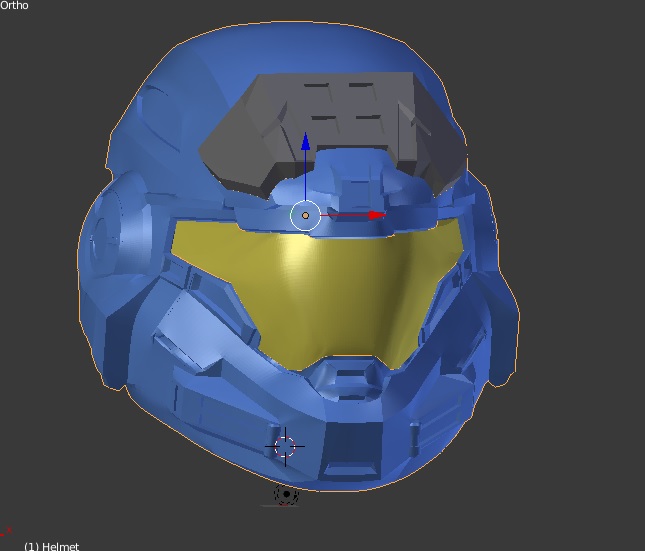The height and width of the screenshot is (551, 645).
Task: Click the "(1) Helmet" object label
Action: coord(51,546)
